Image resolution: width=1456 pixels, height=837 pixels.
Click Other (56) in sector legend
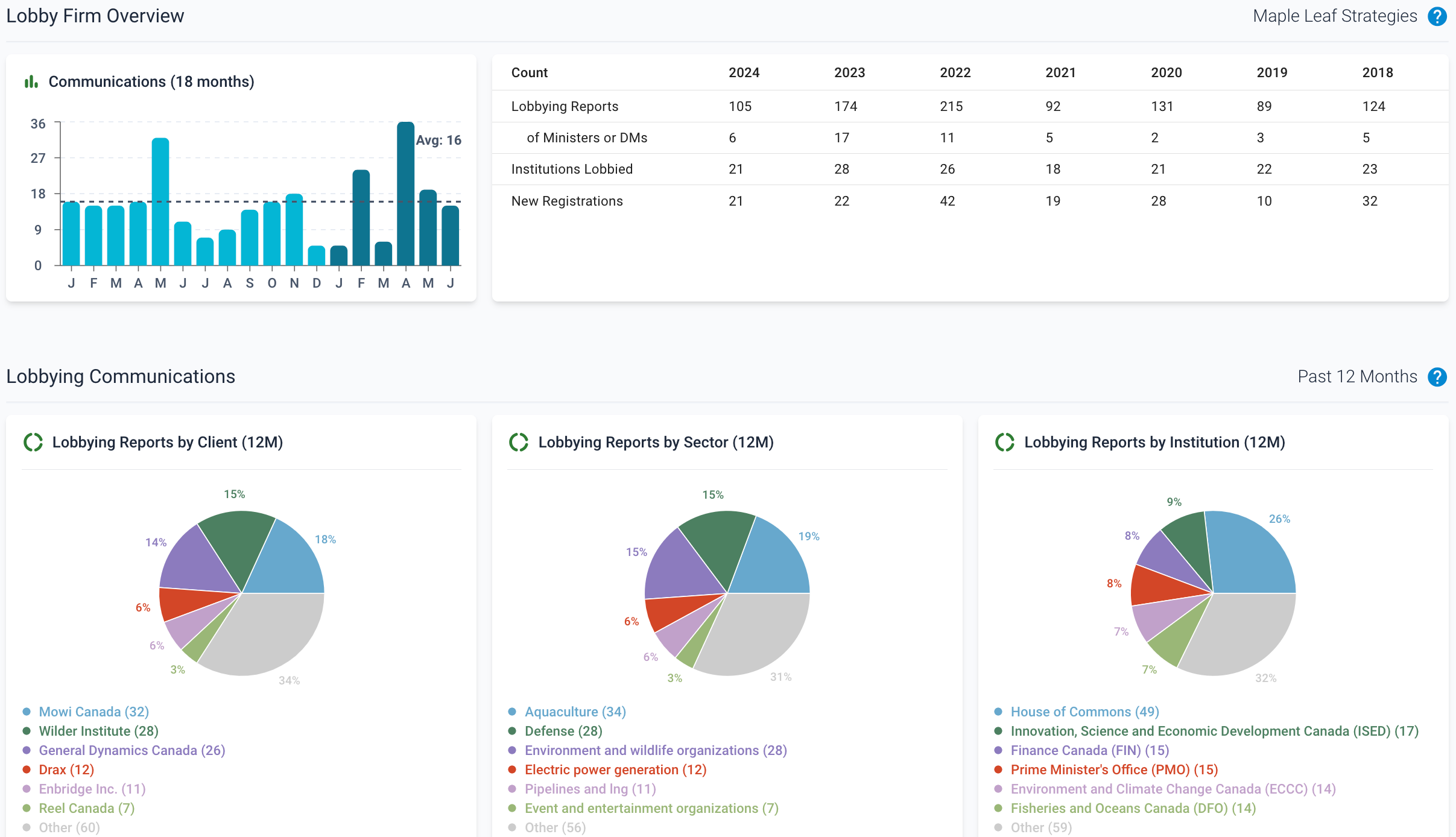[x=555, y=827]
